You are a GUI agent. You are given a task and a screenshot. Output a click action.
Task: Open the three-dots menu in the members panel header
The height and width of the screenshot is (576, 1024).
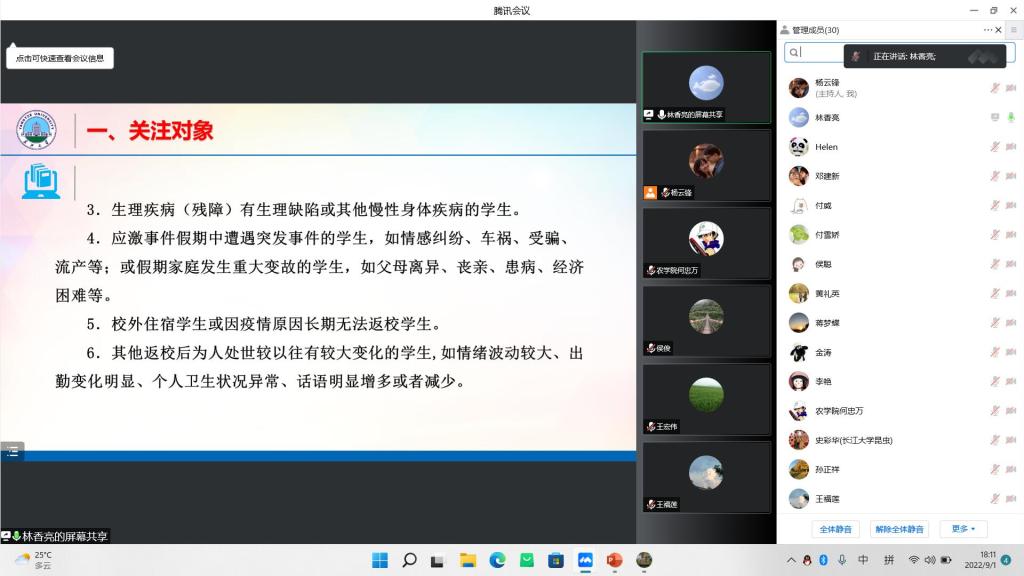coord(988,30)
